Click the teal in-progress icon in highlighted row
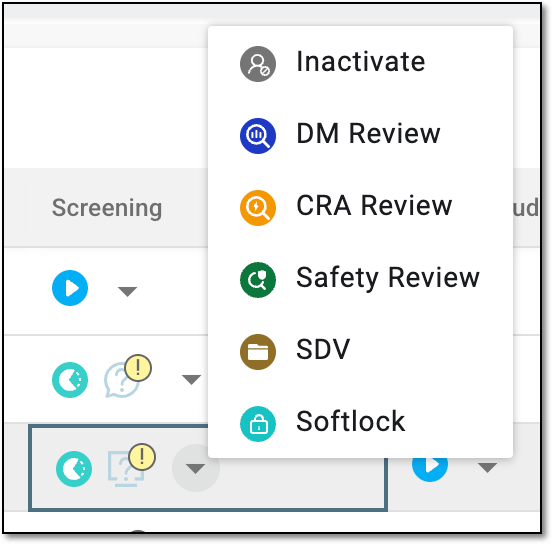The width and height of the screenshot is (552, 544). click(74, 469)
